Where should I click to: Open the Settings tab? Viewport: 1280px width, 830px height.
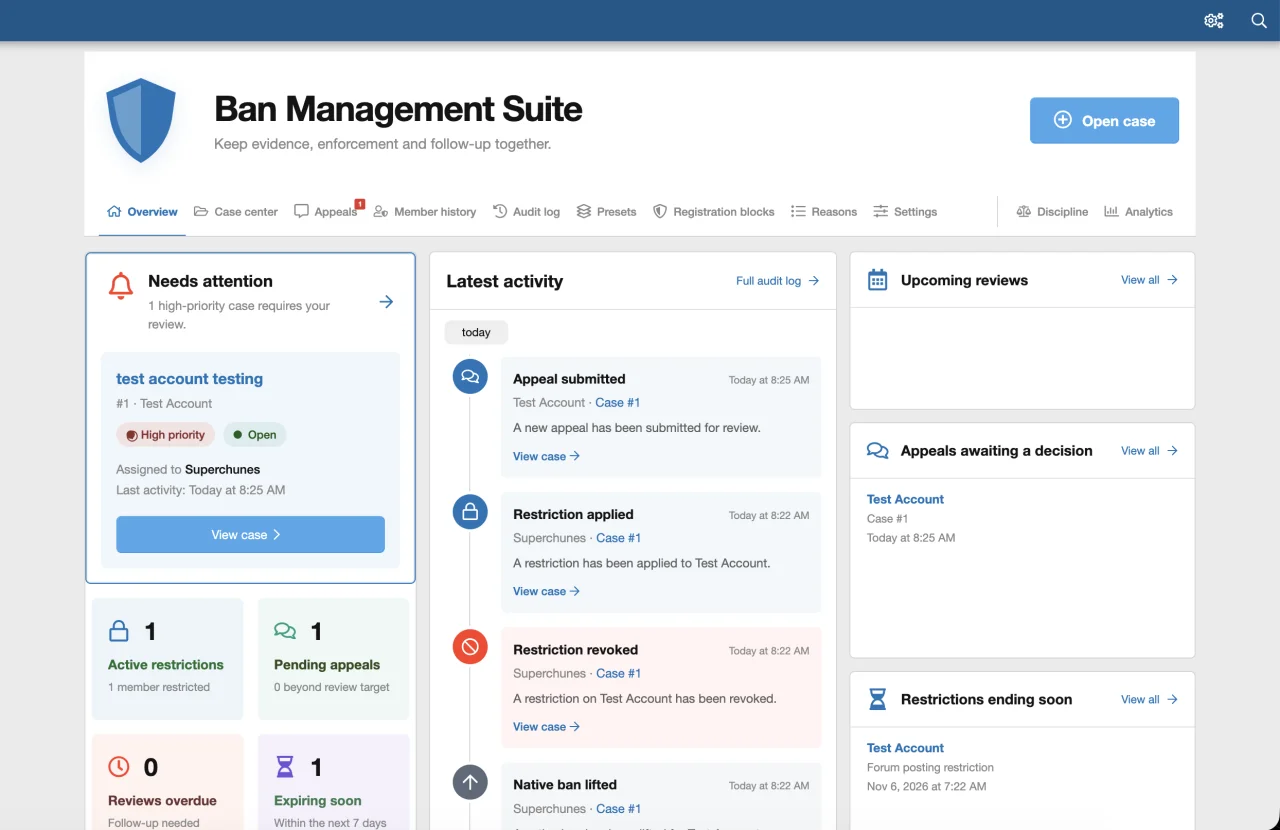pyautogui.click(x=904, y=212)
